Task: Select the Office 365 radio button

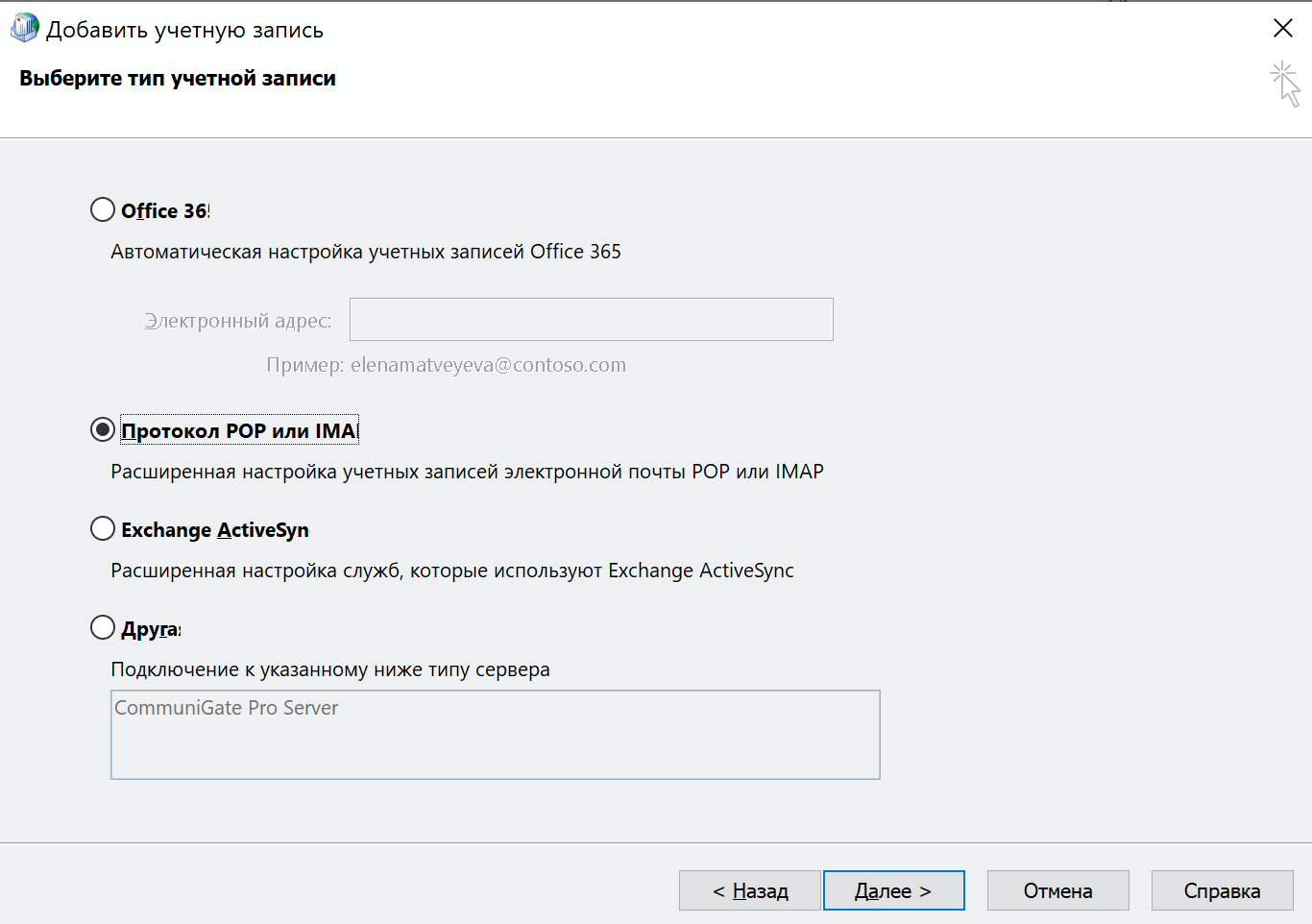Action: 103,209
